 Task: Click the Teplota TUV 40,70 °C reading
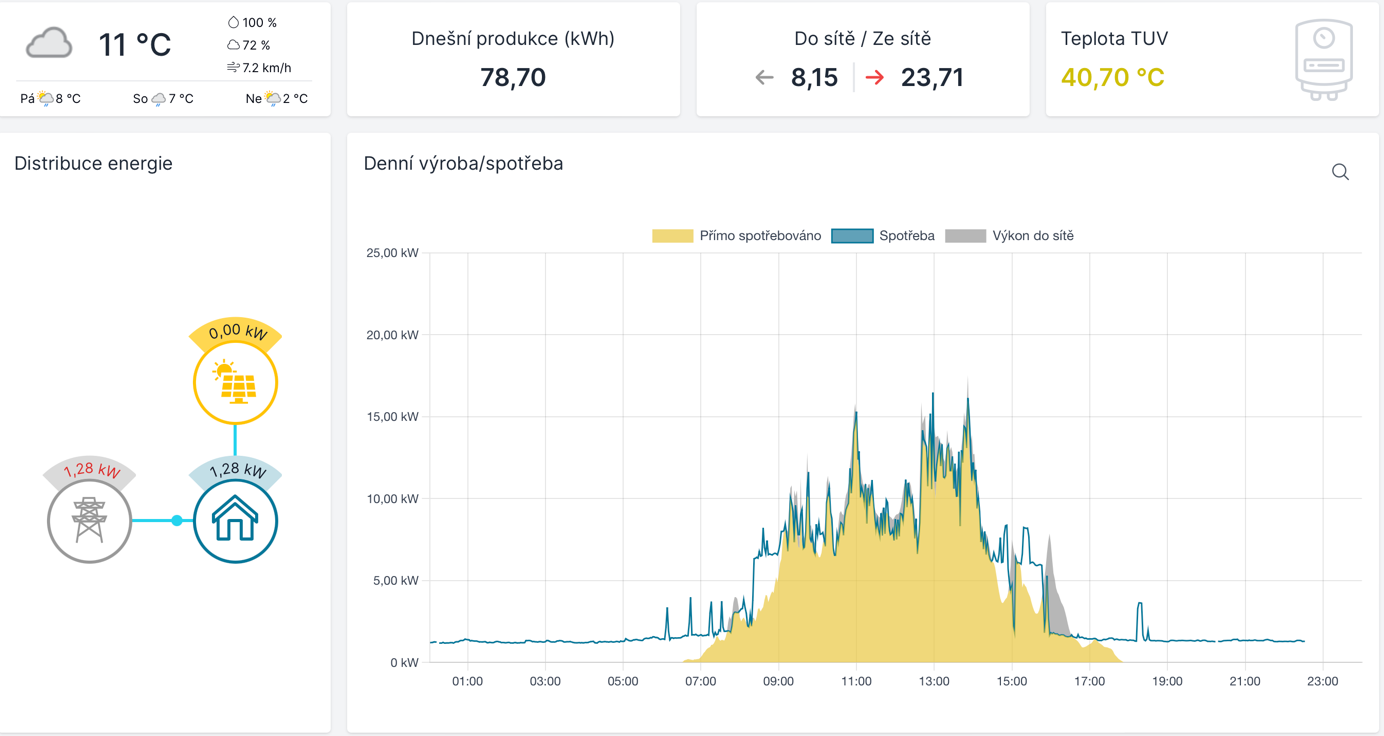point(1112,78)
